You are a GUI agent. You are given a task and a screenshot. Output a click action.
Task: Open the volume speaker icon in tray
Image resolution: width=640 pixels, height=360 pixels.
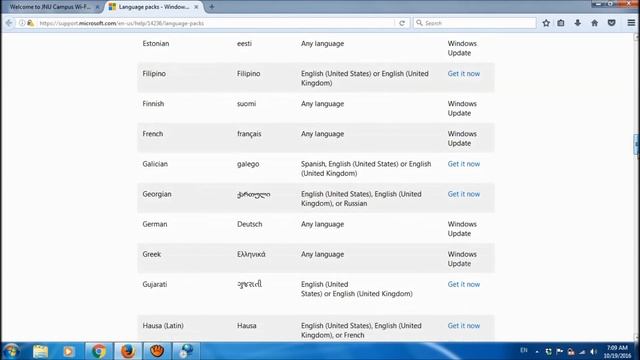593,352
